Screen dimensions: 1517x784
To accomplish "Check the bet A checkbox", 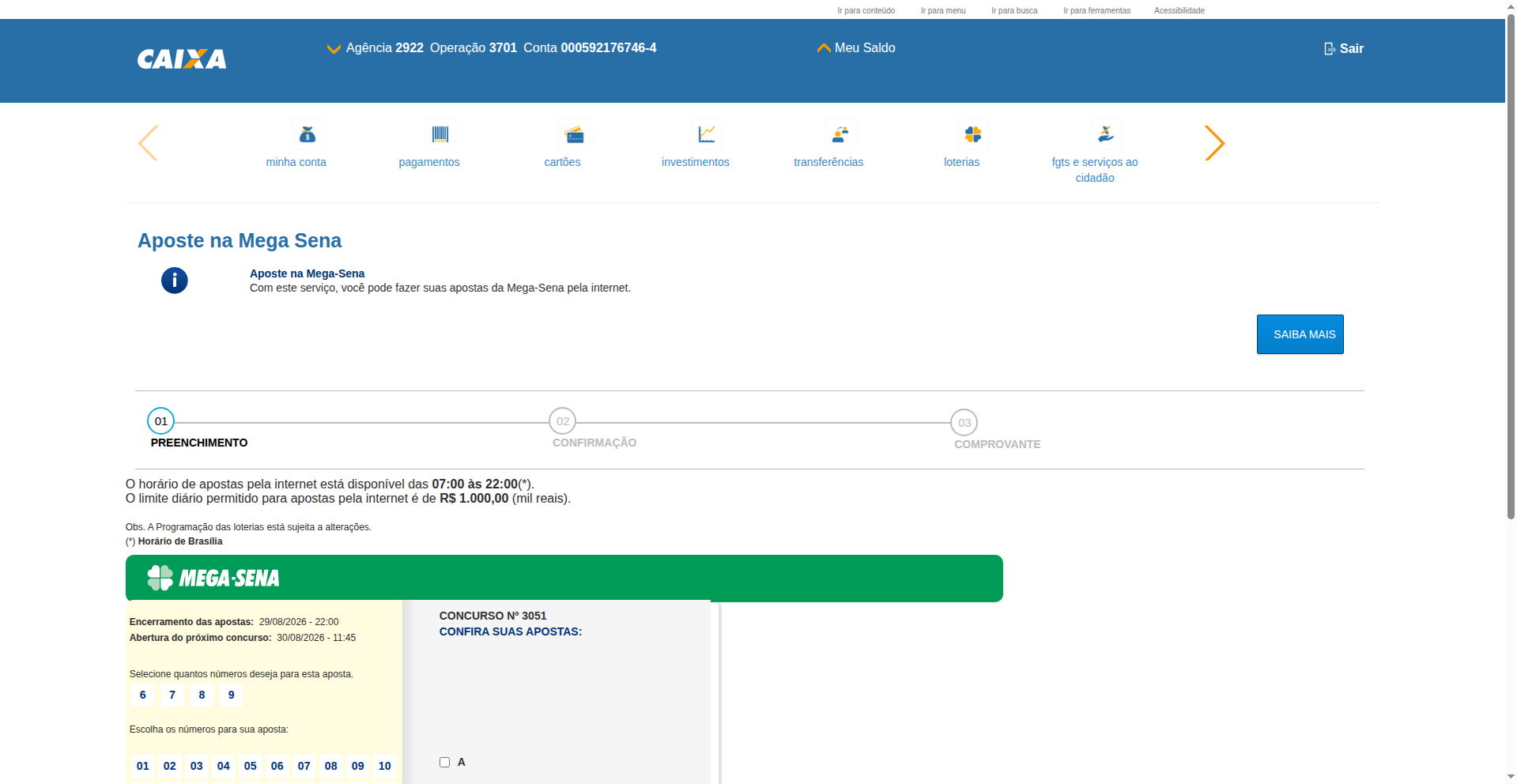I will pyautogui.click(x=444, y=763).
